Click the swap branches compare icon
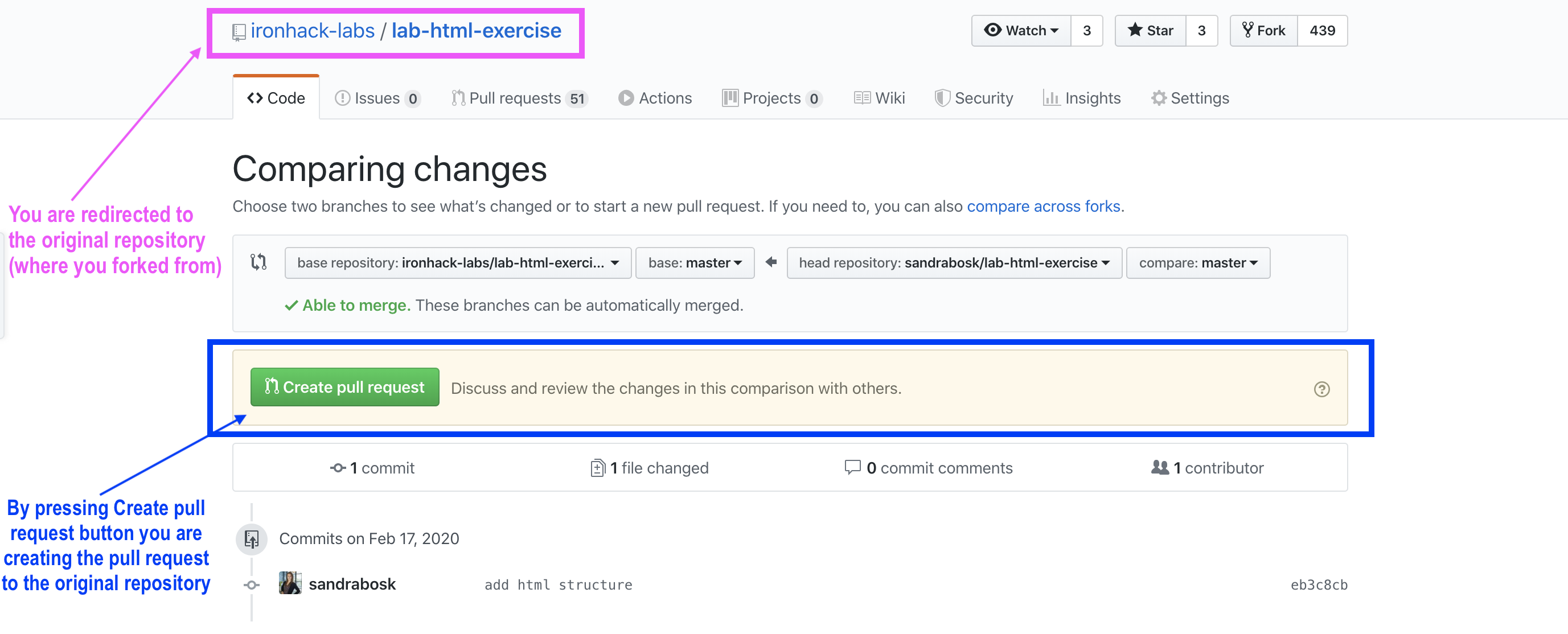 pyautogui.click(x=258, y=262)
